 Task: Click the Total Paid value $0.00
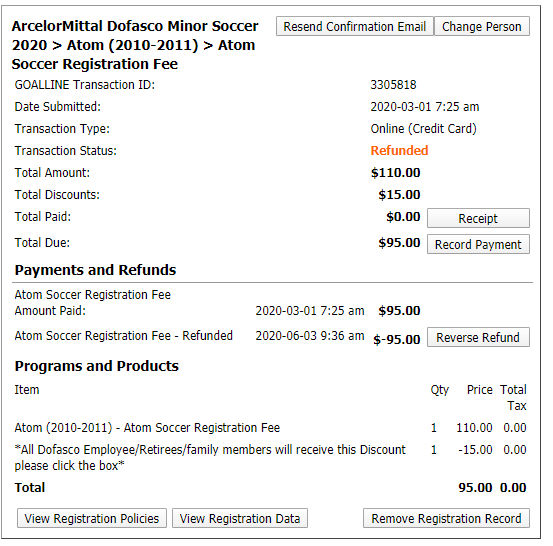click(x=403, y=217)
